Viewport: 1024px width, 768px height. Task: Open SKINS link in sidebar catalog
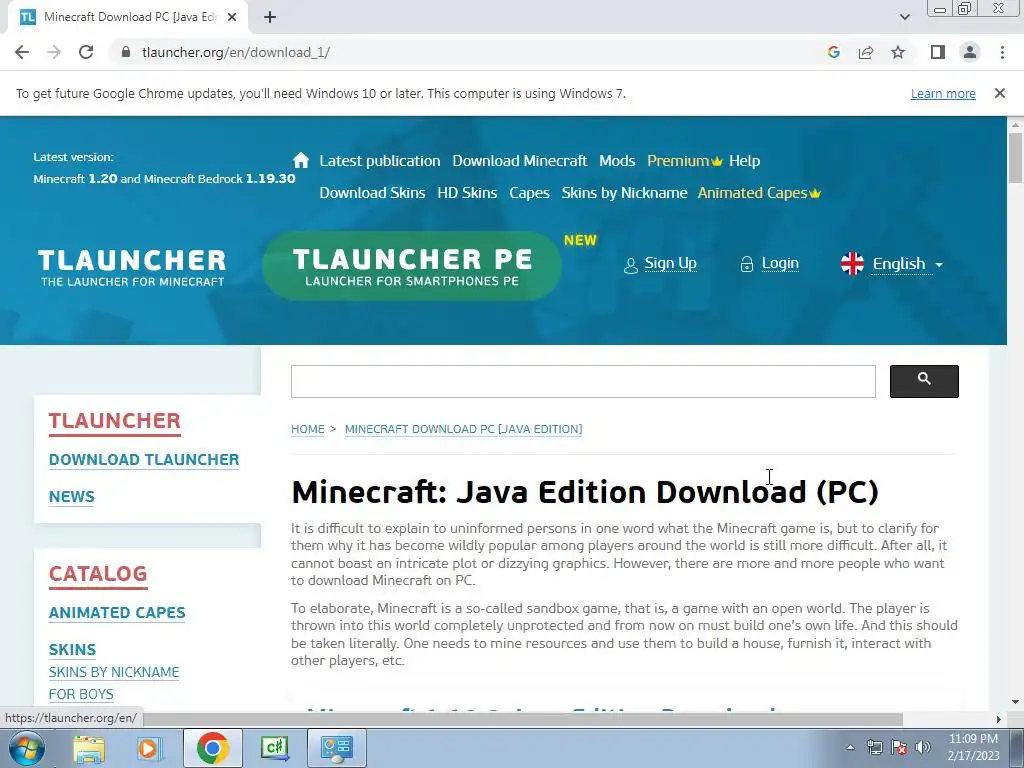click(x=72, y=650)
